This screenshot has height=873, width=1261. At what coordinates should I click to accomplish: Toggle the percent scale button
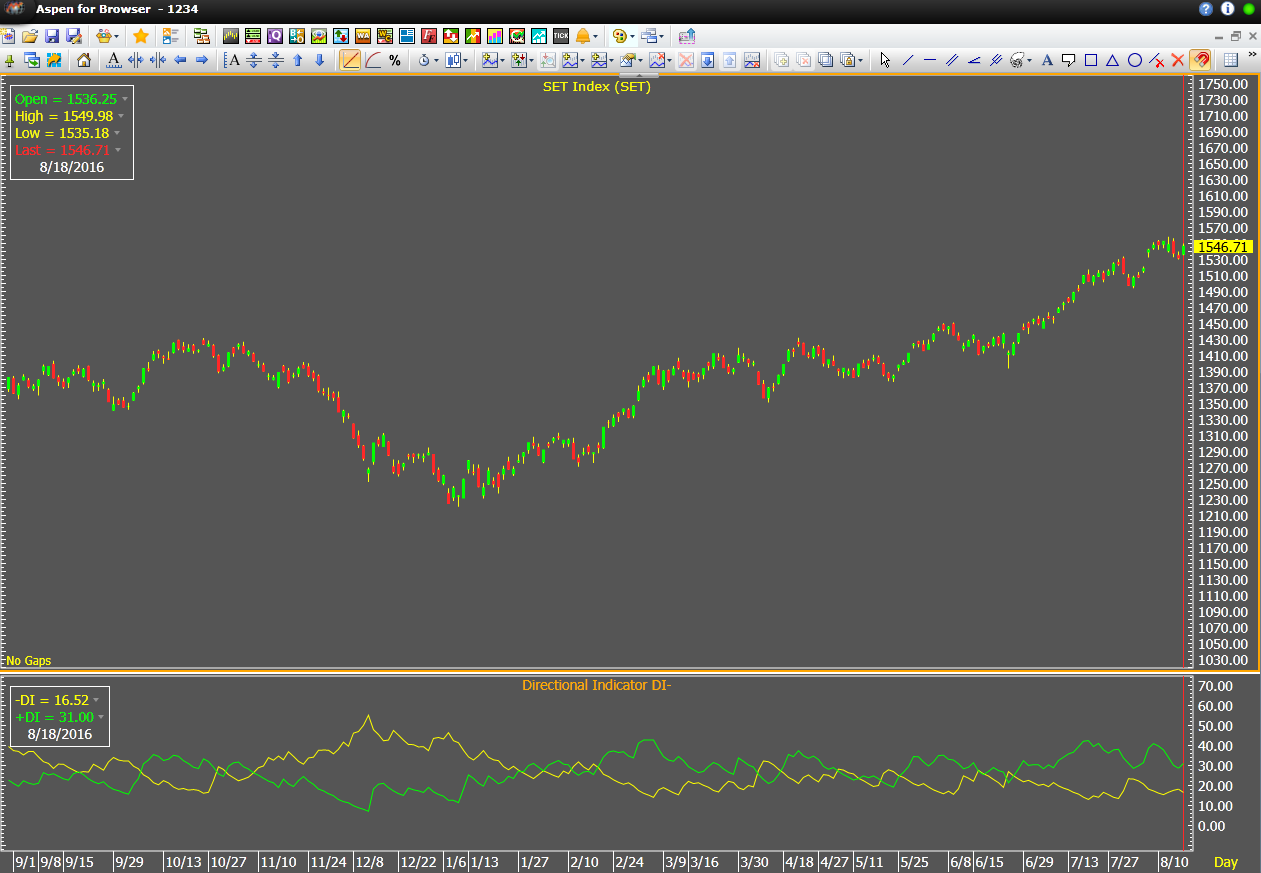[395, 60]
